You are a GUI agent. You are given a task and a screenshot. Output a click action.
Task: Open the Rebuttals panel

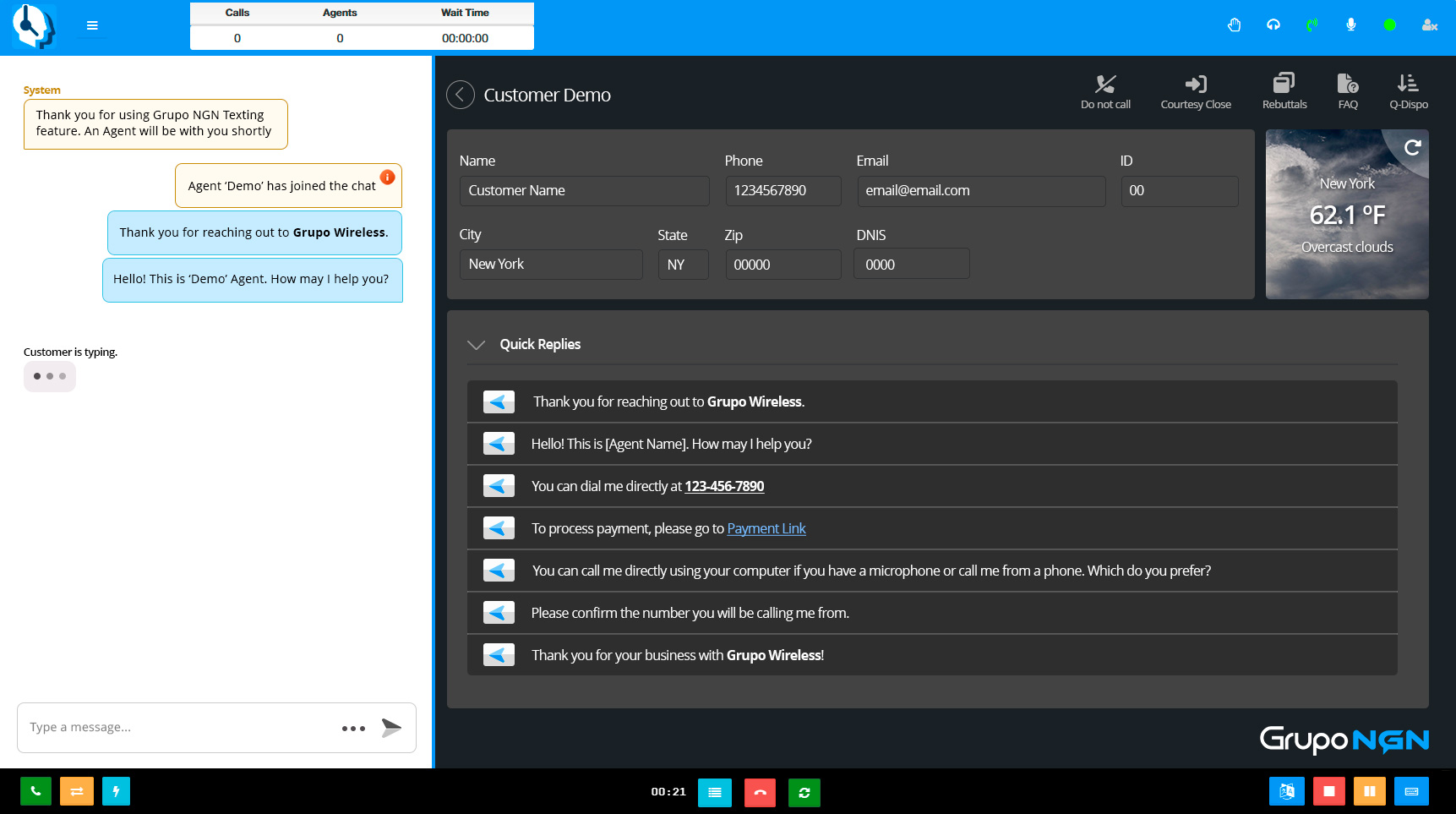pyautogui.click(x=1284, y=90)
